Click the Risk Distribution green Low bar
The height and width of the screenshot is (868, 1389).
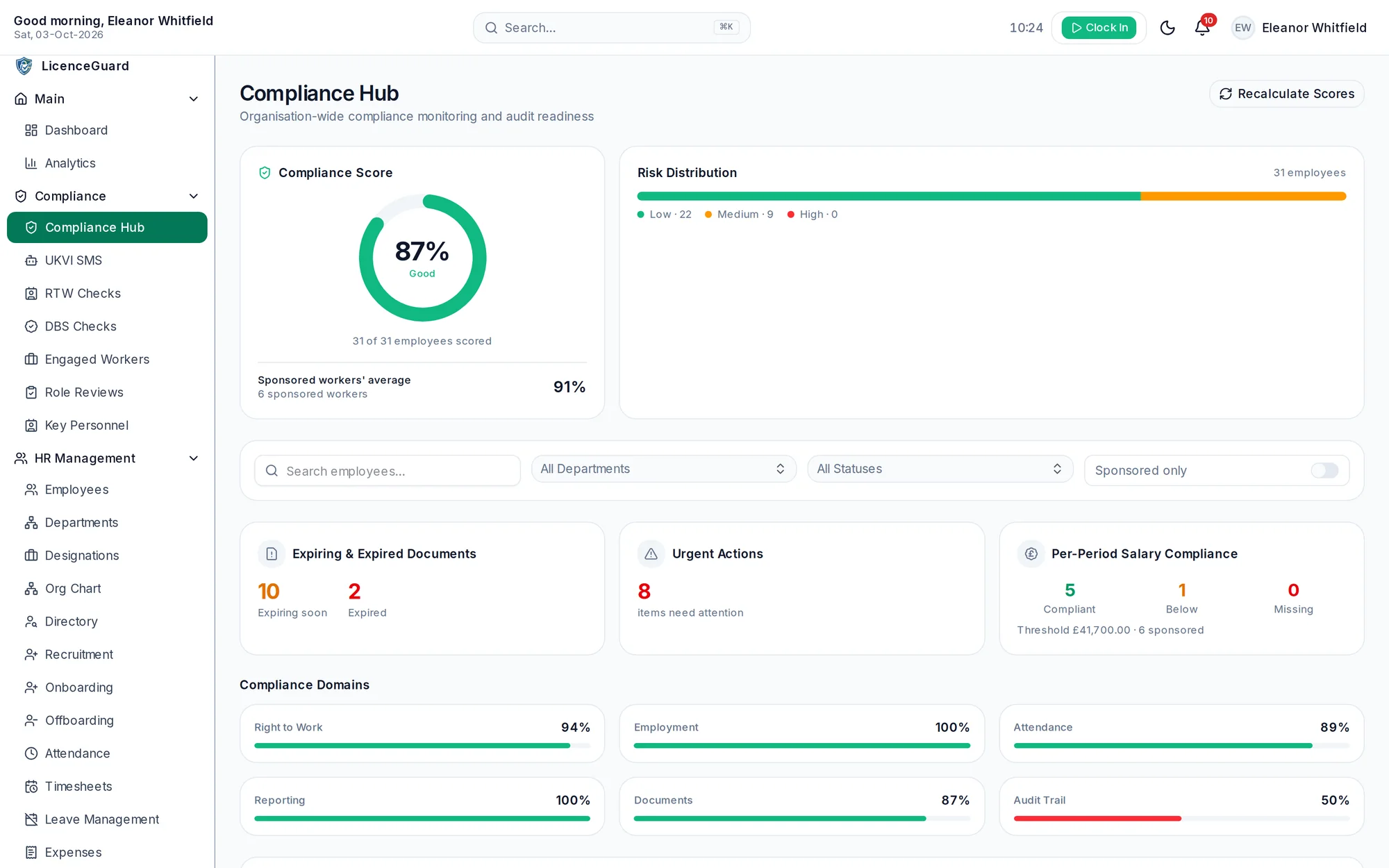pos(888,197)
